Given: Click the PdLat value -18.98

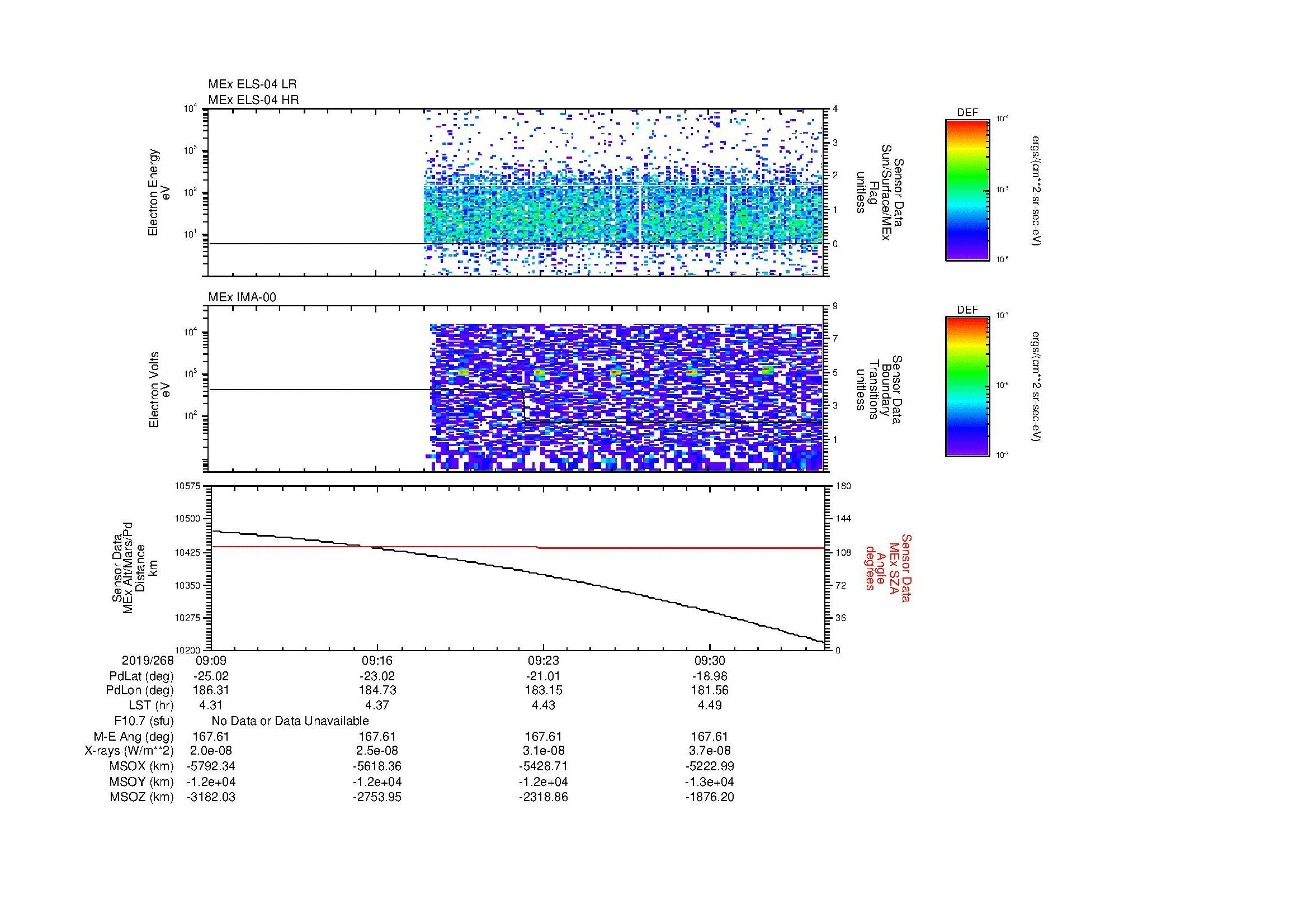Looking at the screenshot, I should click(710, 676).
